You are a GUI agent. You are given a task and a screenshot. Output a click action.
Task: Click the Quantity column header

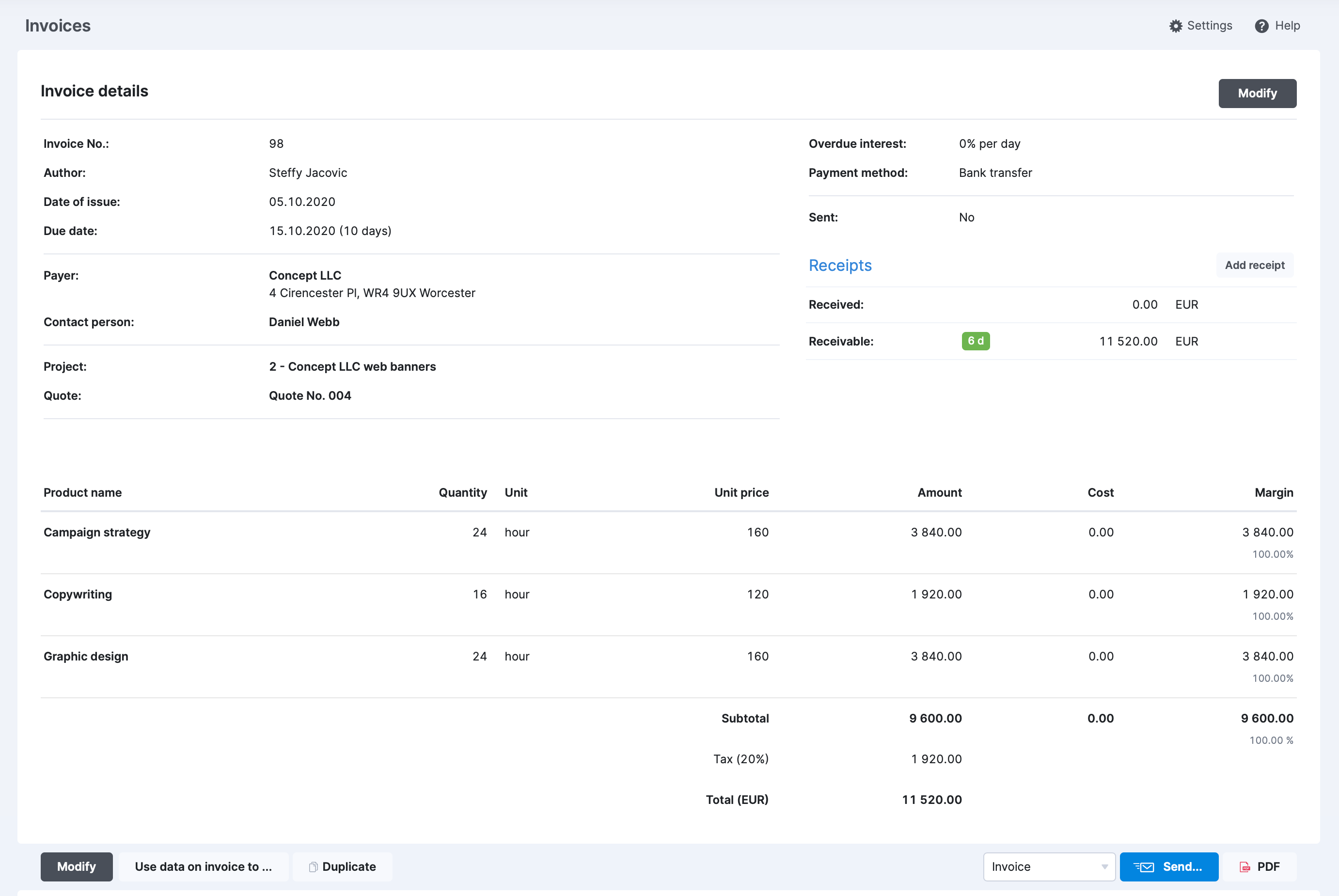pyautogui.click(x=462, y=492)
